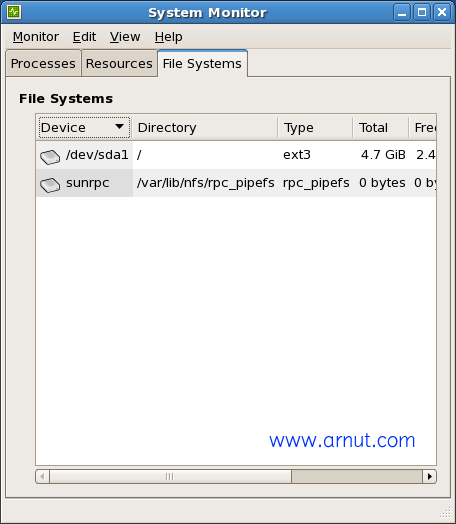Switch to the Resources tab
This screenshot has width=456, height=524.
coord(119,63)
